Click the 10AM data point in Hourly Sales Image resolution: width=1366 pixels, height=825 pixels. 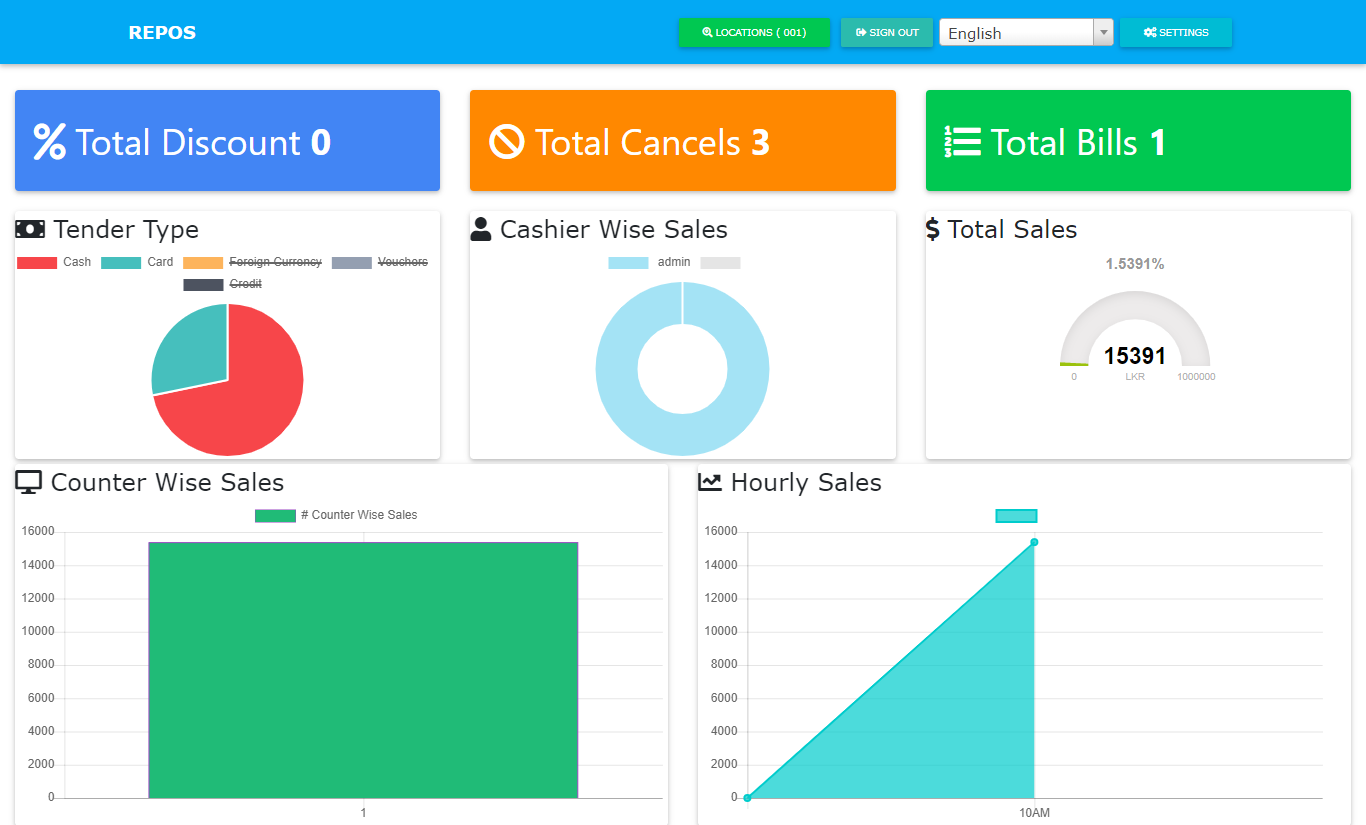tap(1034, 542)
